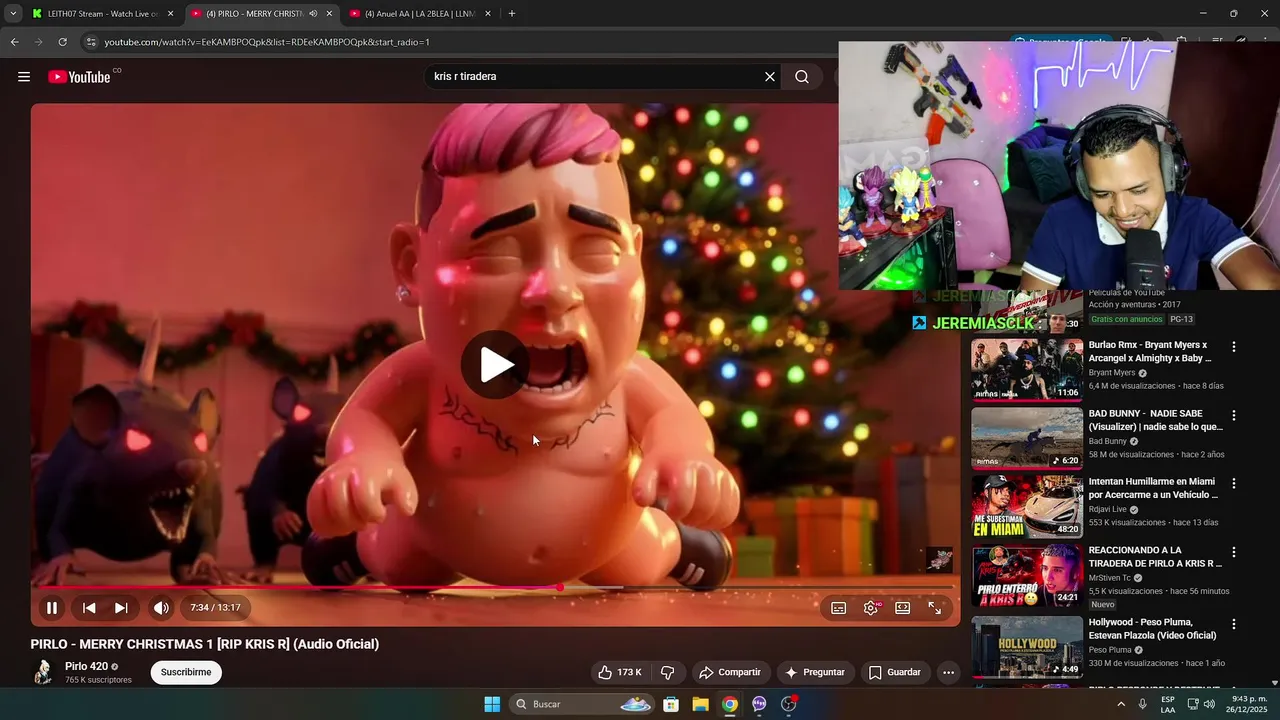The image size is (1280, 720).
Task: Open more actions ellipsis under the video
Action: tap(948, 672)
